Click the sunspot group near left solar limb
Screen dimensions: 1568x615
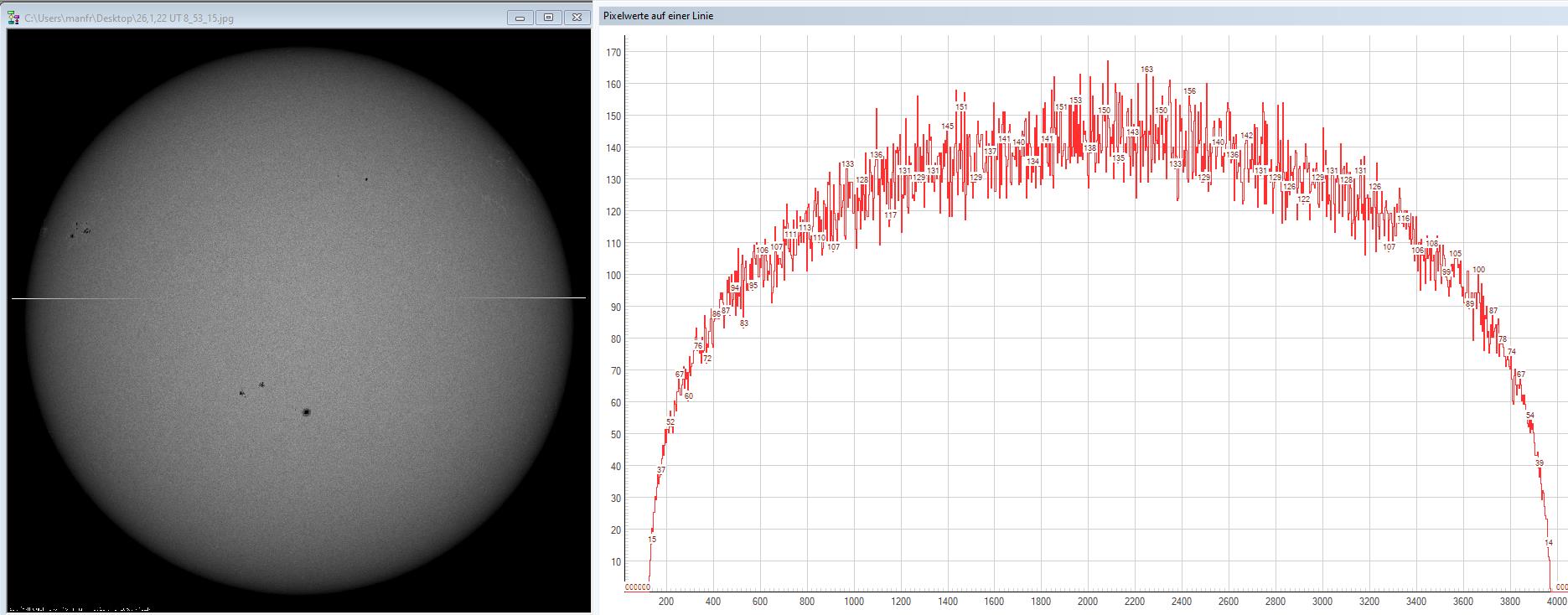point(80,230)
